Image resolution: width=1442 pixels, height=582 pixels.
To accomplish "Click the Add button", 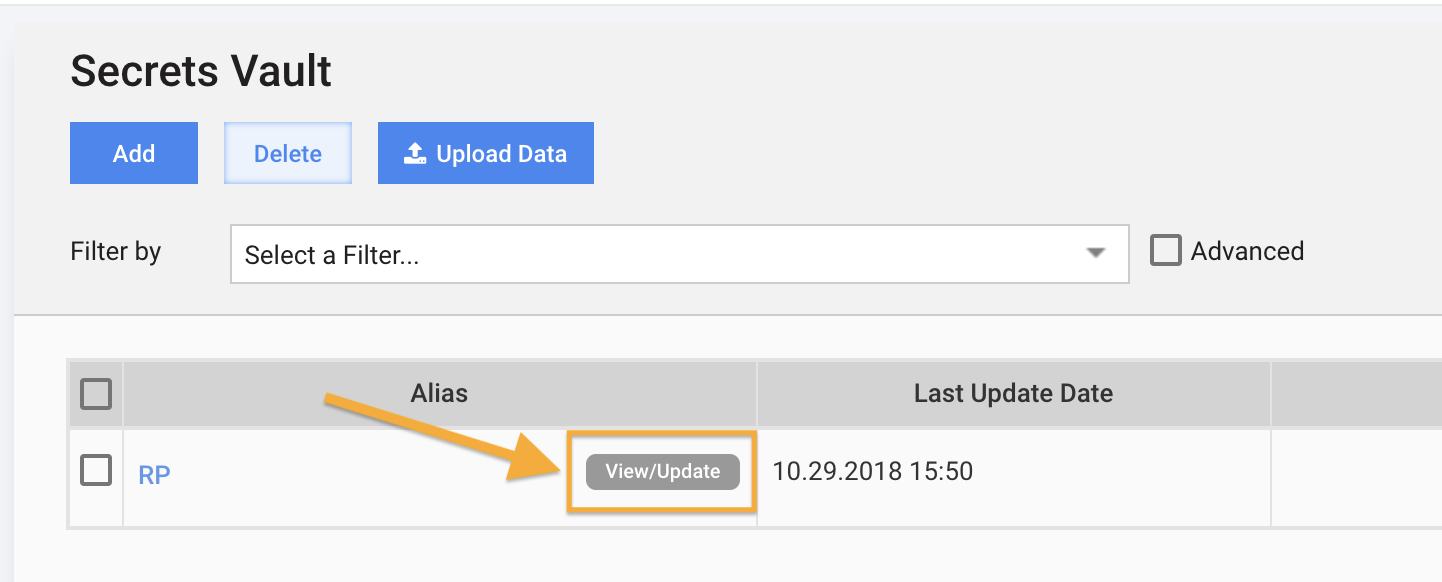I will (x=134, y=153).
